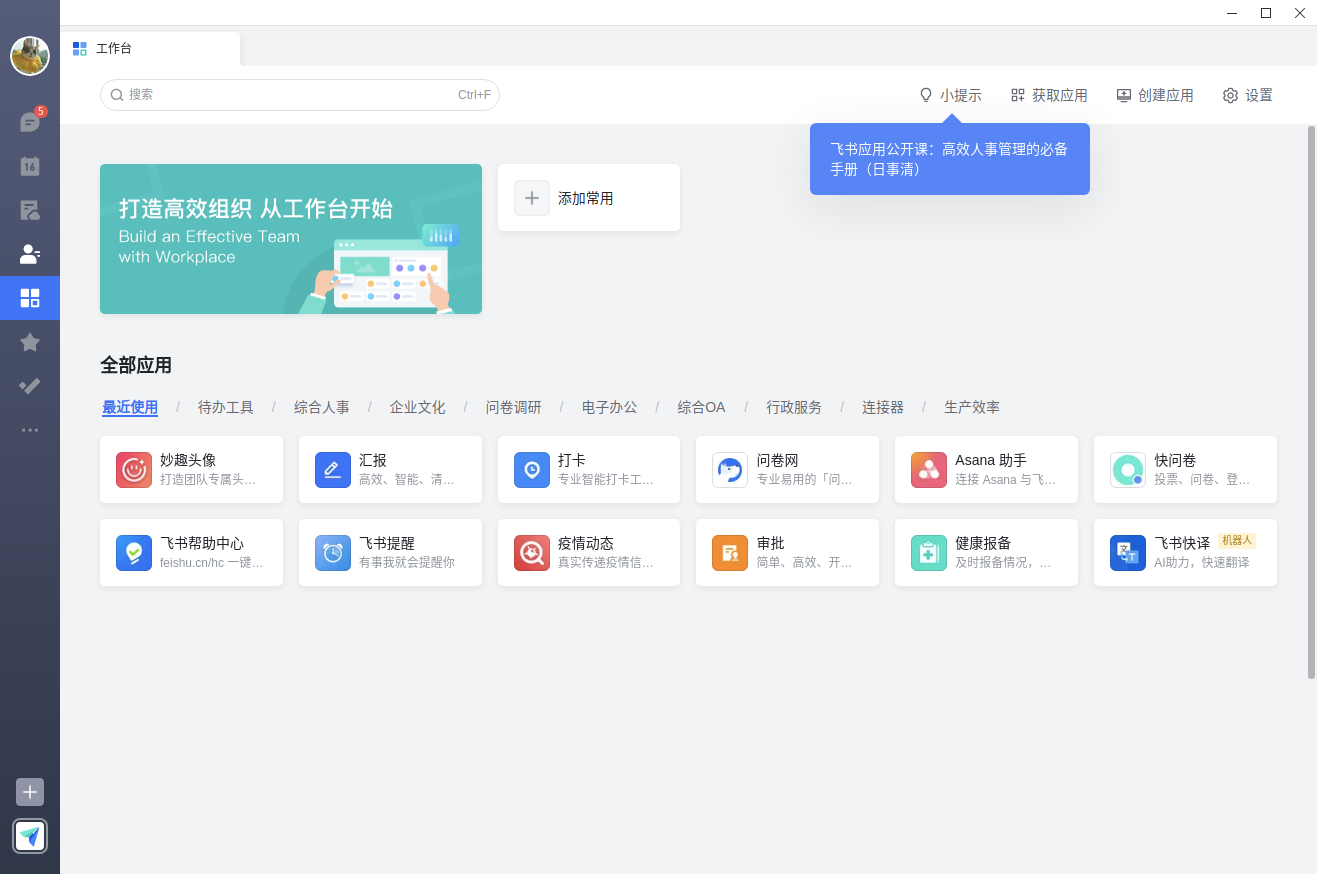Open the 打卡 app icon
This screenshot has width=1317, height=874.
pos(532,470)
